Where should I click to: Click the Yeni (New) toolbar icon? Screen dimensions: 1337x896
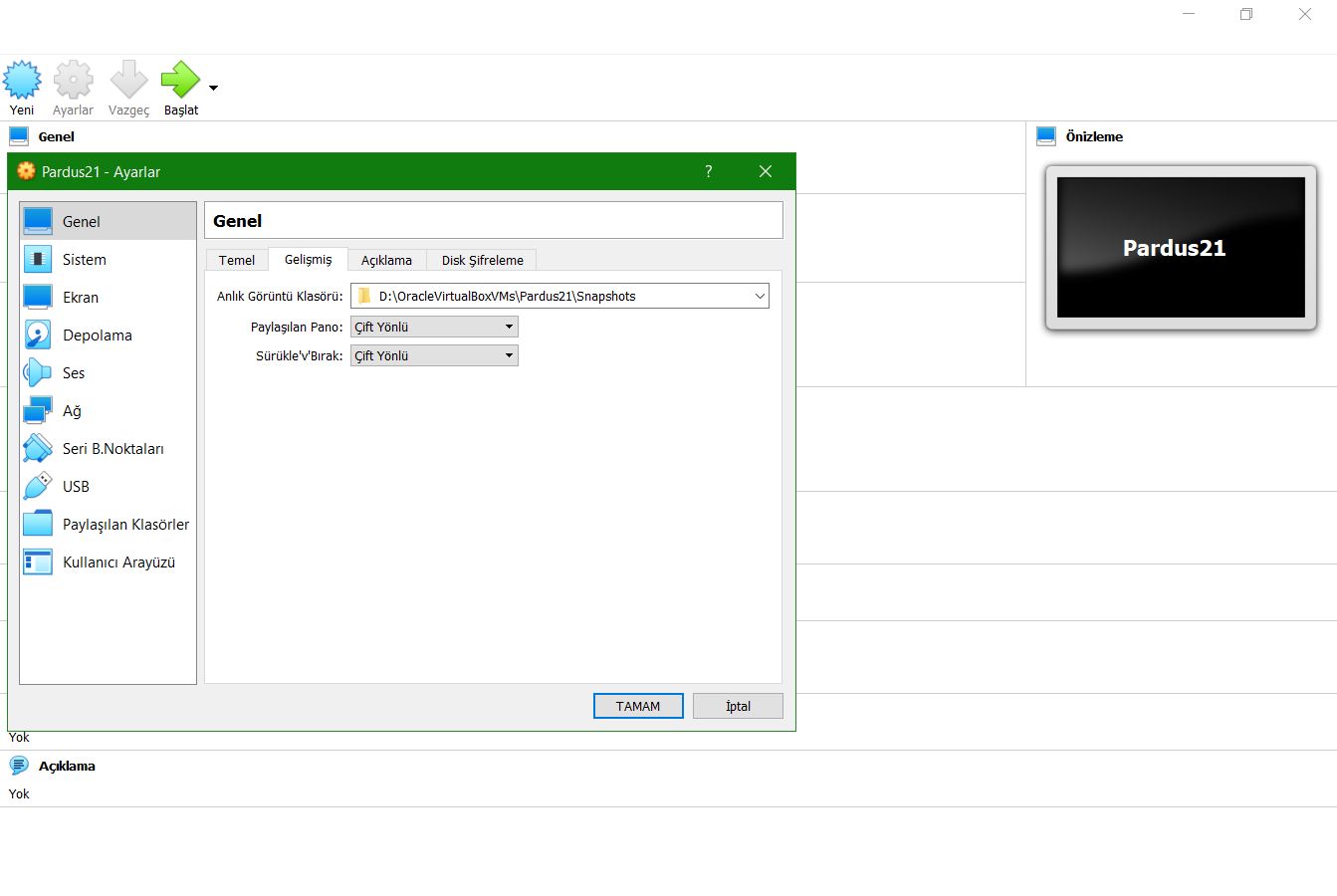tap(22, 80)
